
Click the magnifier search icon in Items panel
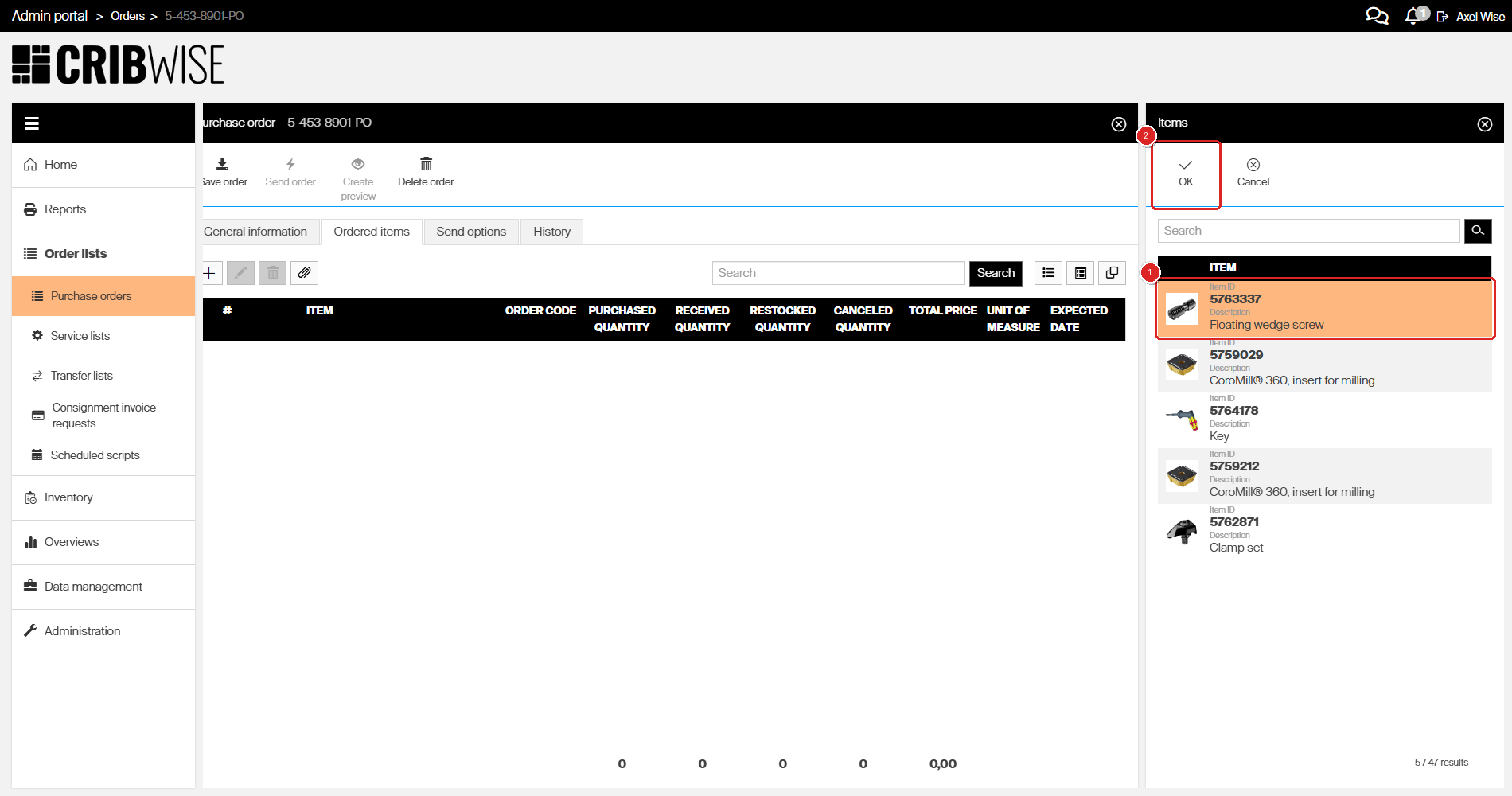pyautogui.click(x=1478, y=231)
